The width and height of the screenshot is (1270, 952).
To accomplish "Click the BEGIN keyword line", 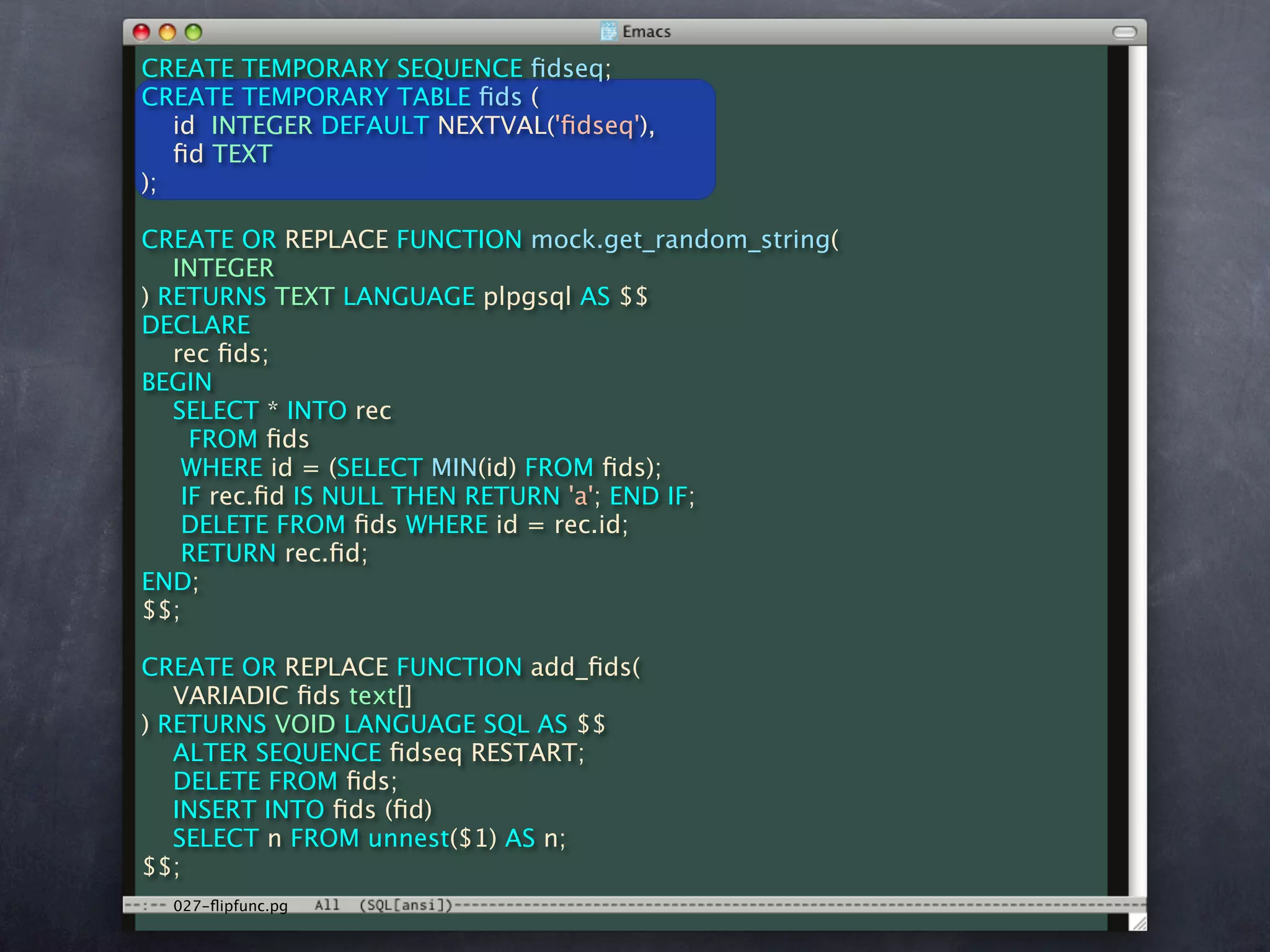I will (177, 382).
